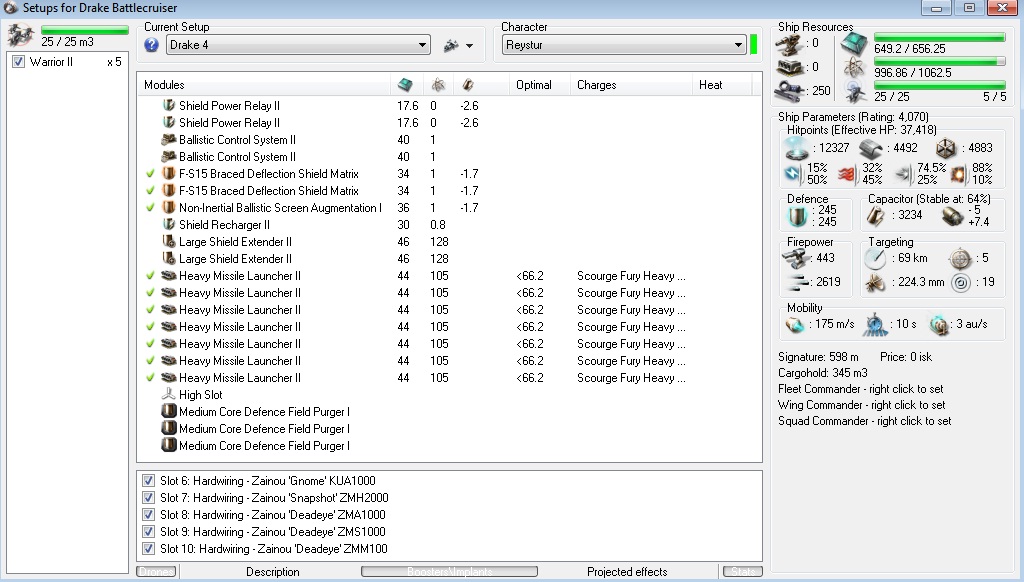Select the Shield Recharger II module row
Image resolution: width=1024 pixels, height=582 pixels.
pyautogui.click(x=449, y=225)
